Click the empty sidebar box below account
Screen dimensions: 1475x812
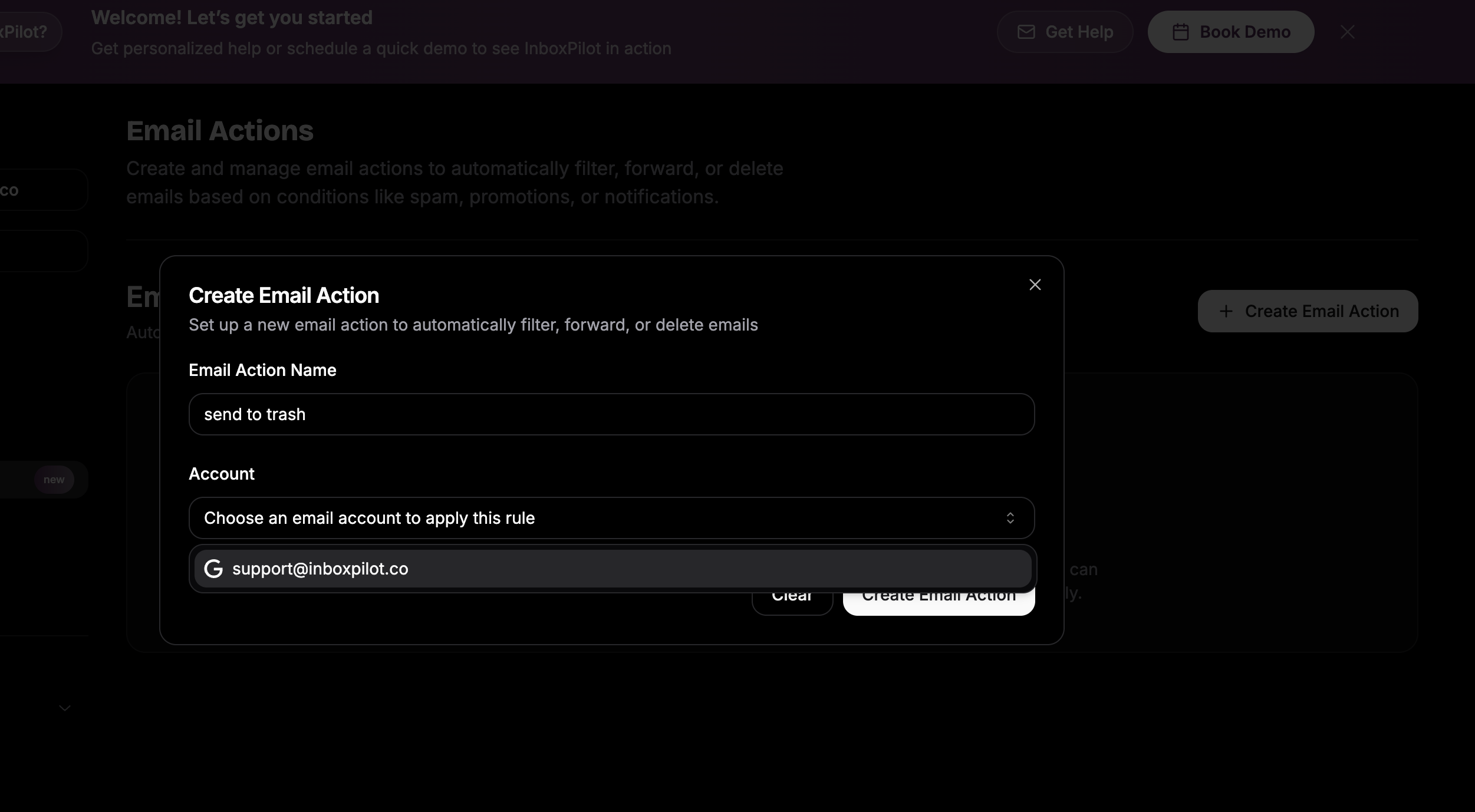(x=41, y=251)
